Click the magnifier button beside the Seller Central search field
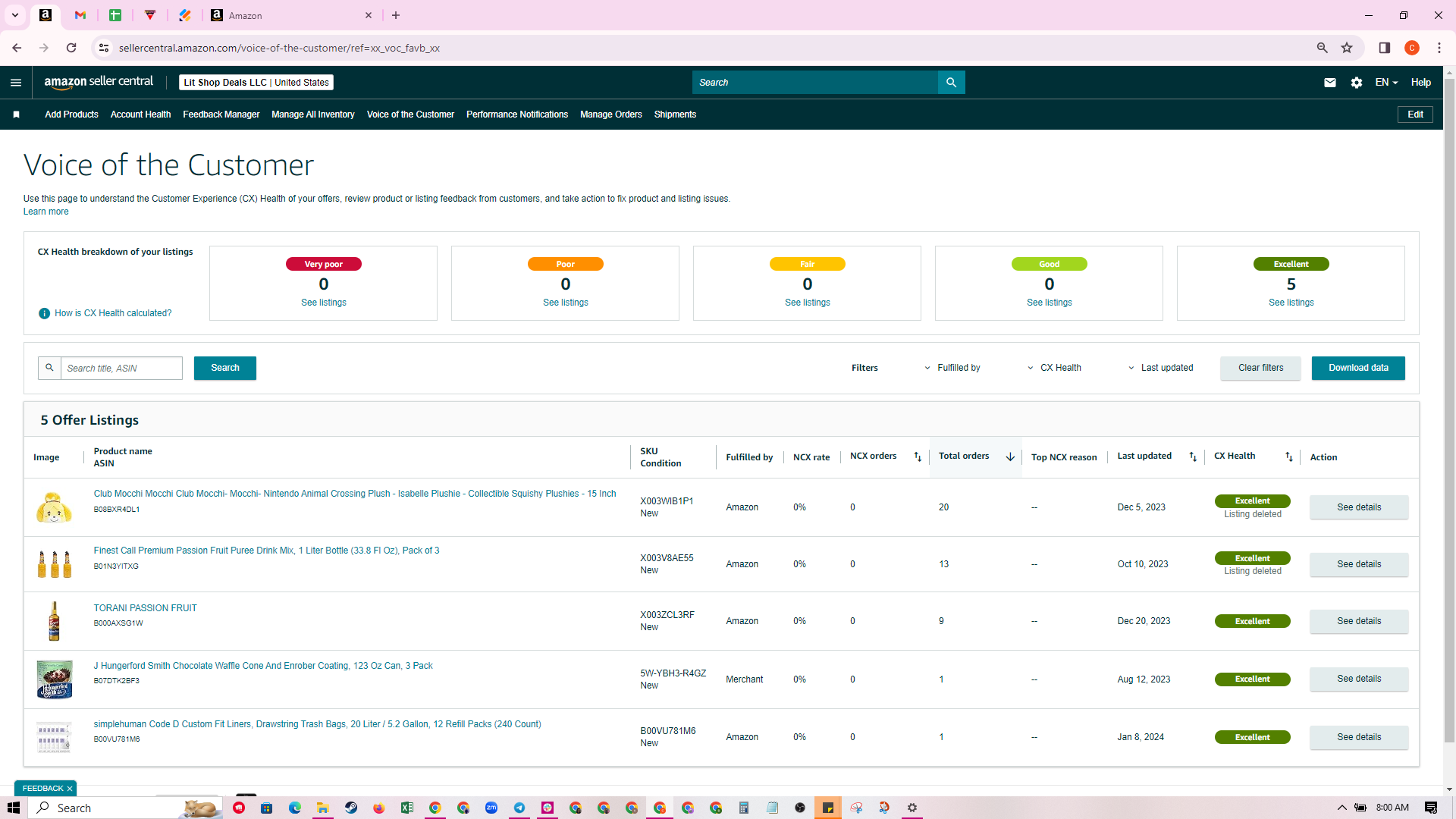 coord(951,83)
